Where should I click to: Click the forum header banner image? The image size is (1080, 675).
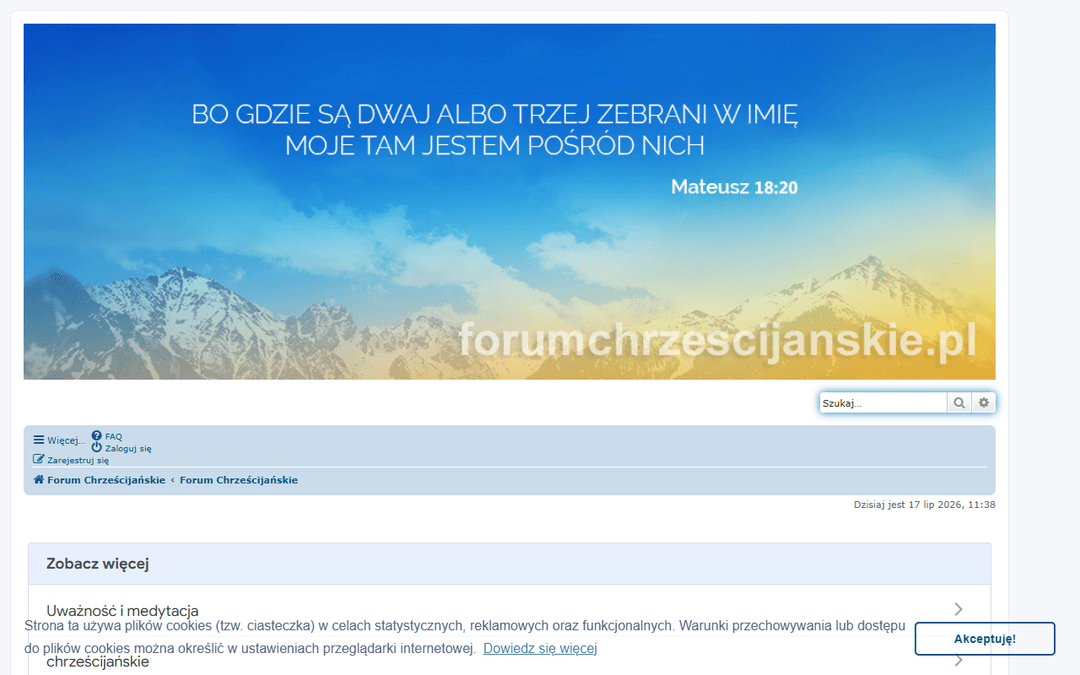pos(509,202)
